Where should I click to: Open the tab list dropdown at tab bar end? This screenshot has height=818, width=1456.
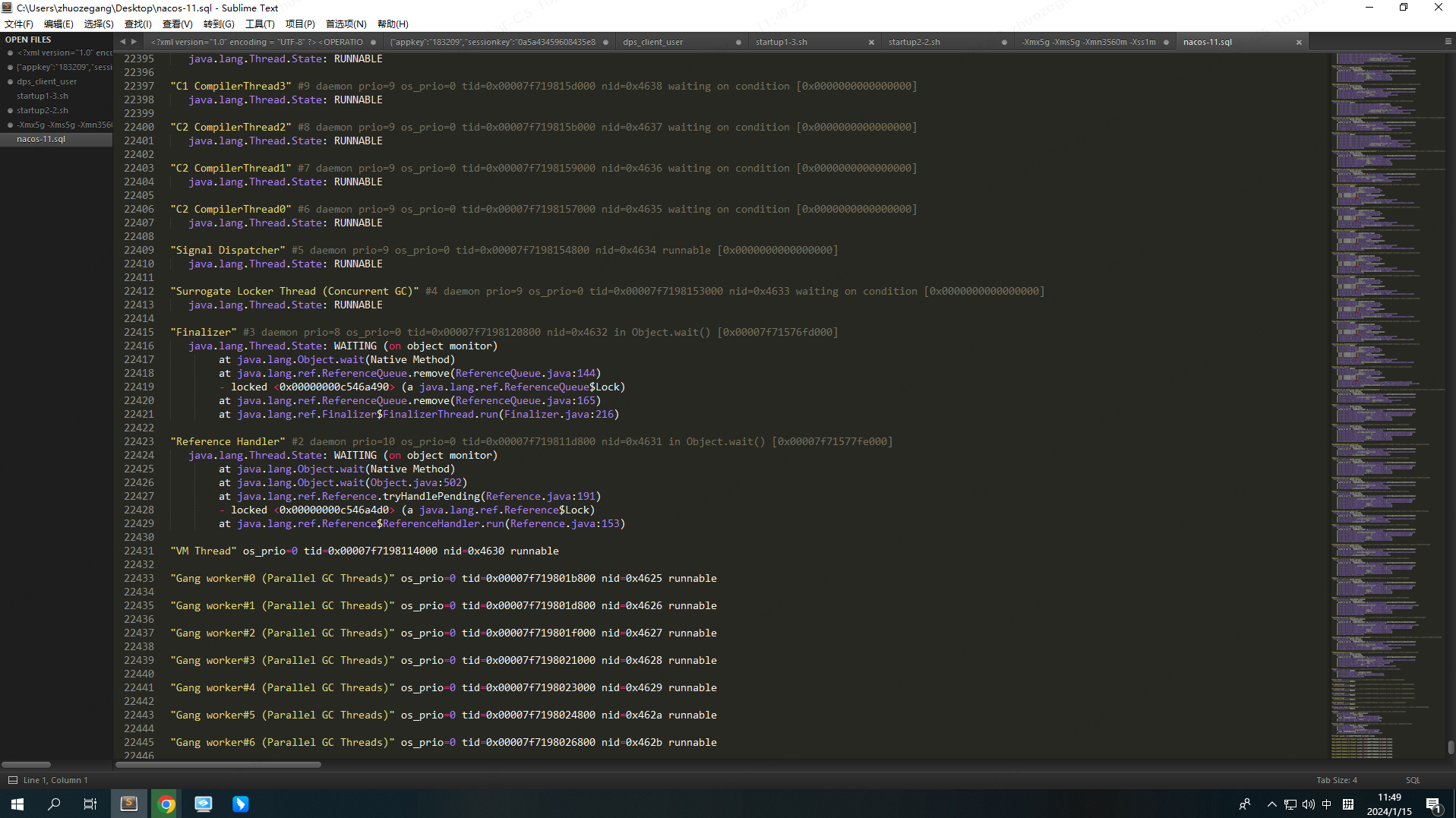(1448, 42)
